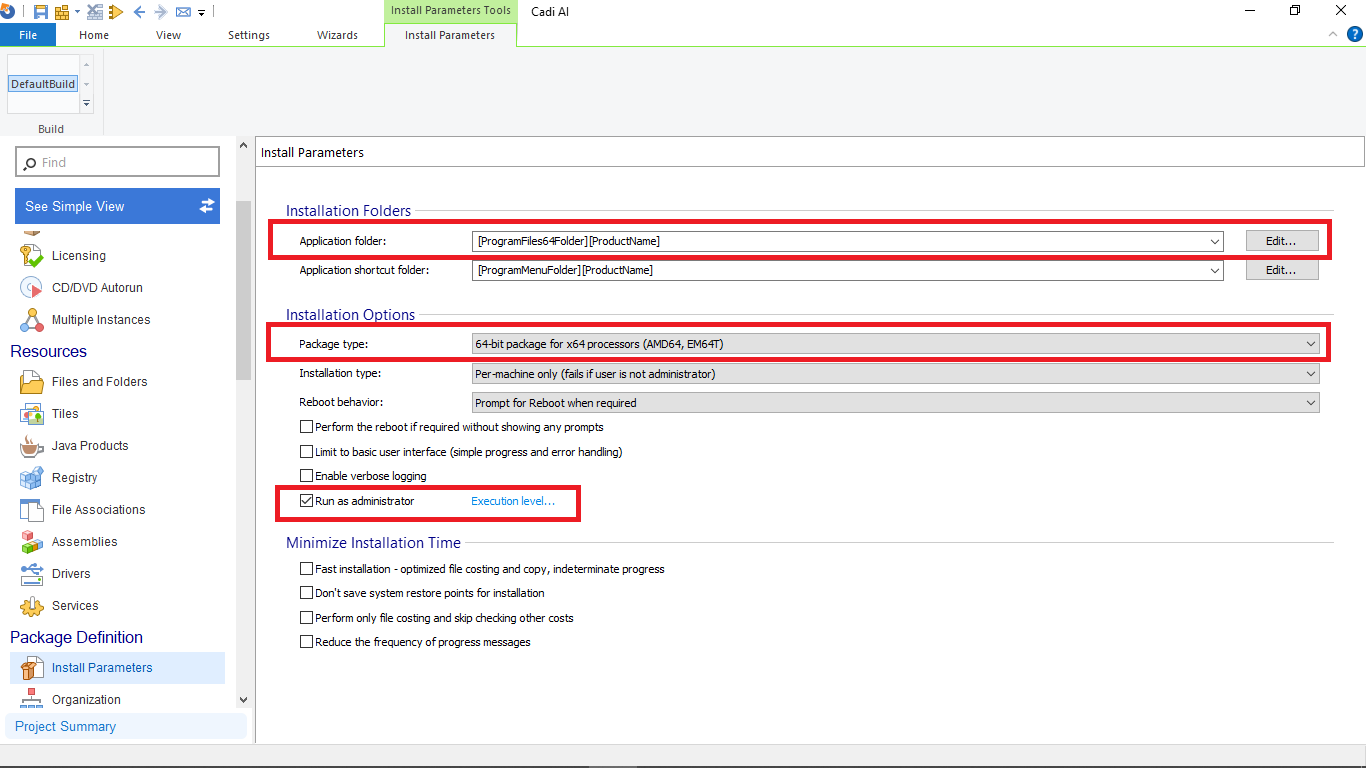Open the Java Products page icon
The image size is (1366, 768).
[x=32, y=446]
